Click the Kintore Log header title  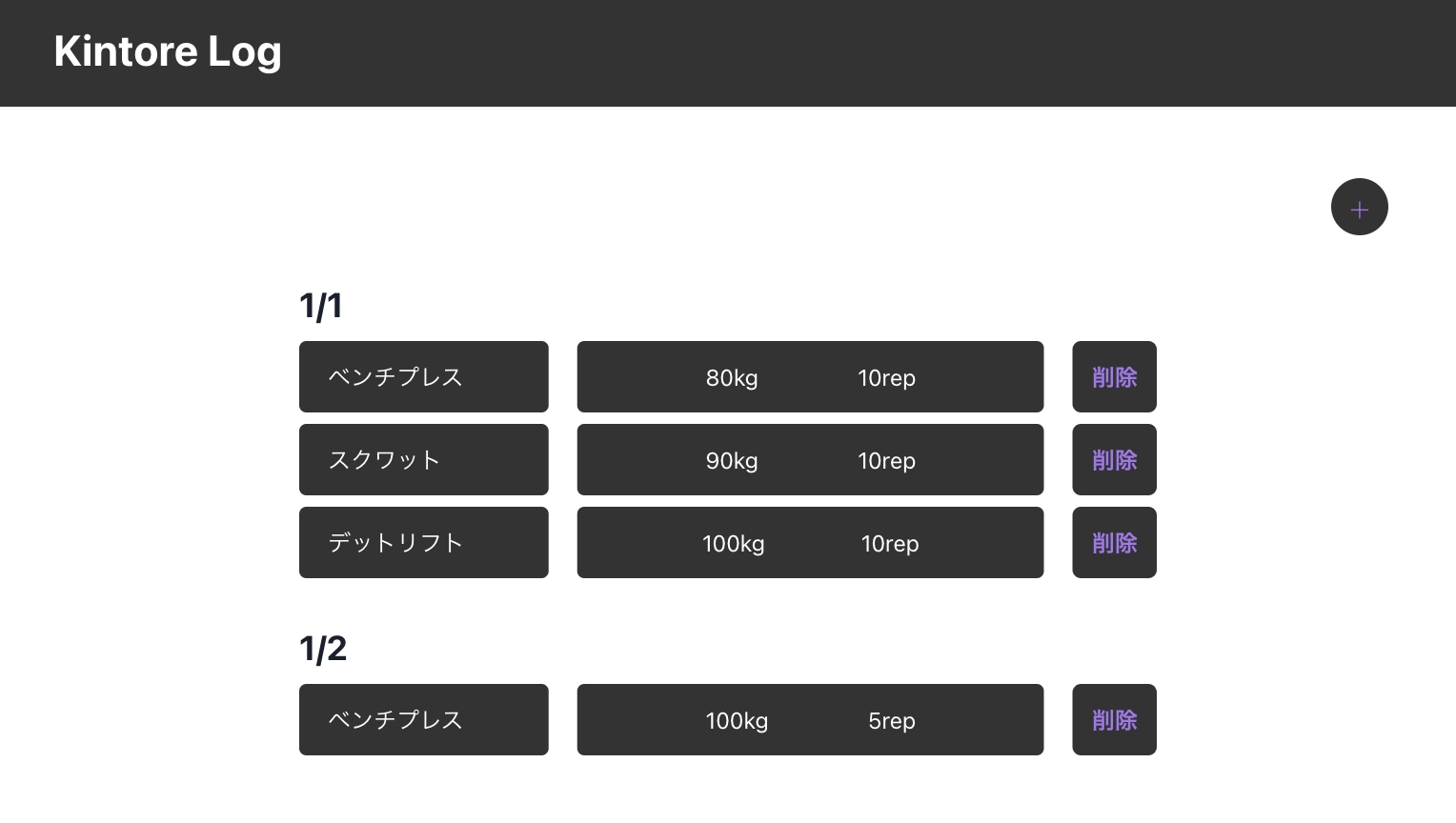point(168,51)
